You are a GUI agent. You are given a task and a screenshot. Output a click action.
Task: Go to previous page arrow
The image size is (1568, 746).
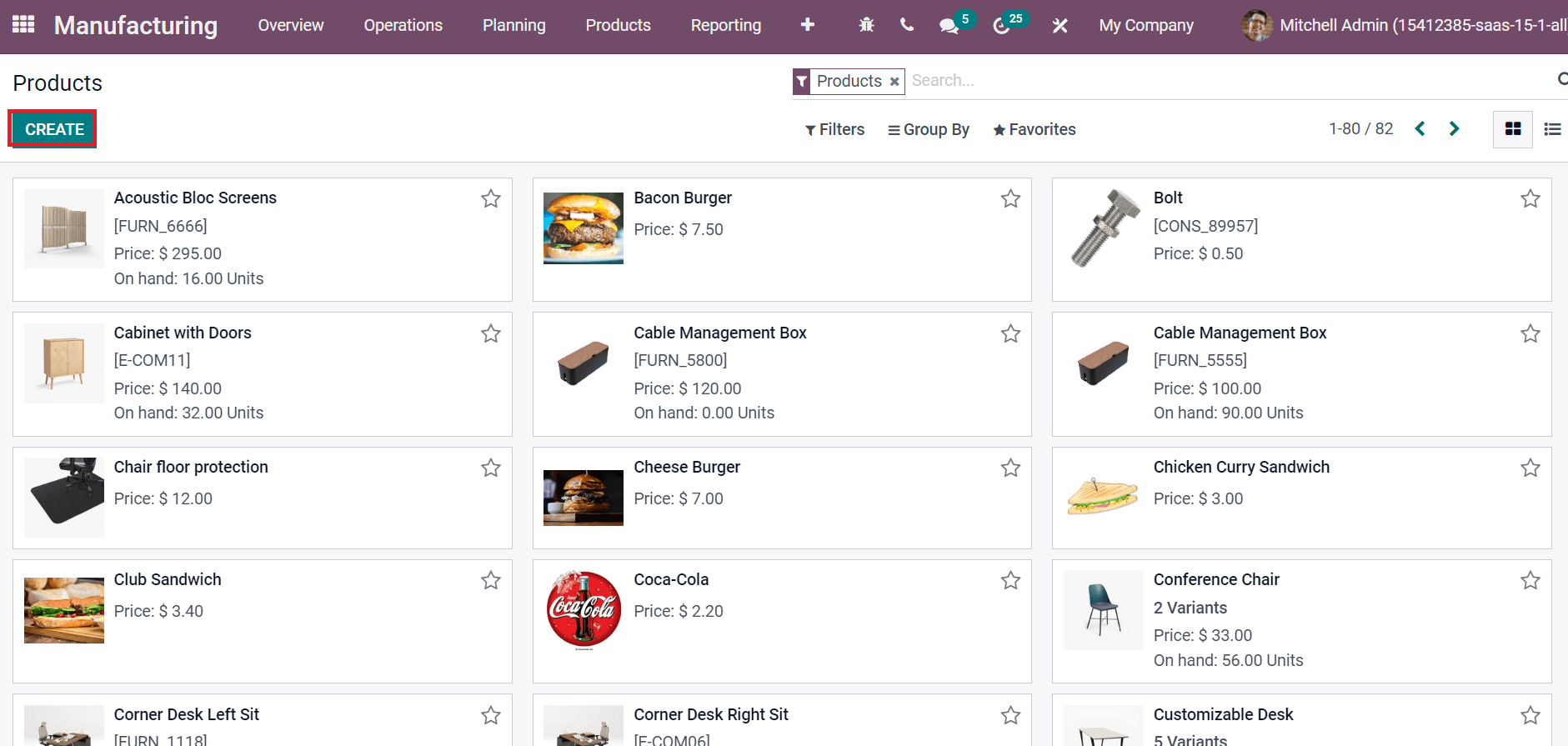[x=1420, y=128]
